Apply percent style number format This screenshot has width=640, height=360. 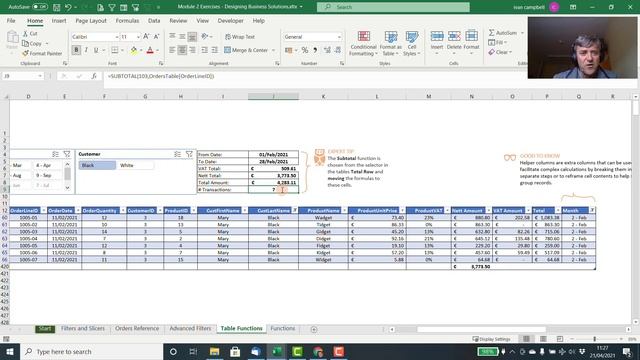pos(304,50)
